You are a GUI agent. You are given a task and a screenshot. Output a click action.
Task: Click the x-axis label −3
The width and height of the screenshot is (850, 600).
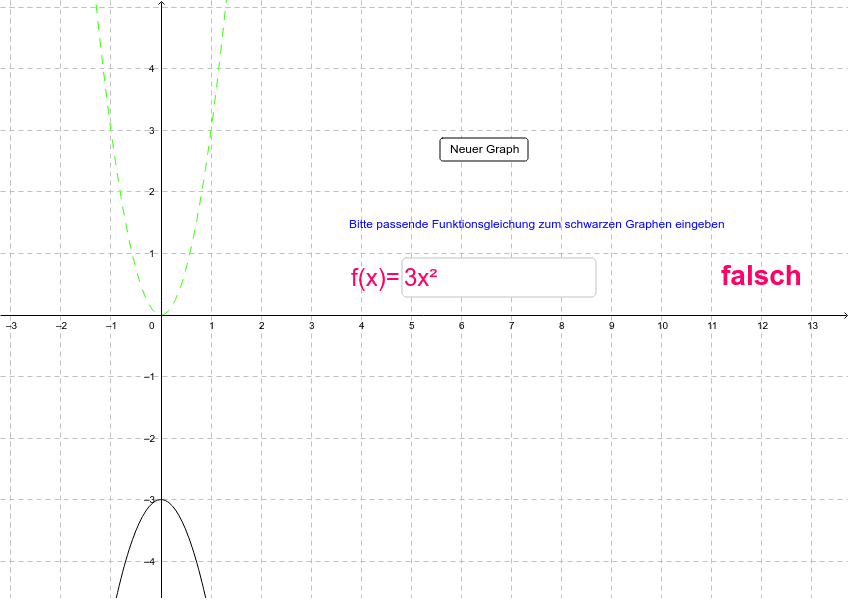11,325
